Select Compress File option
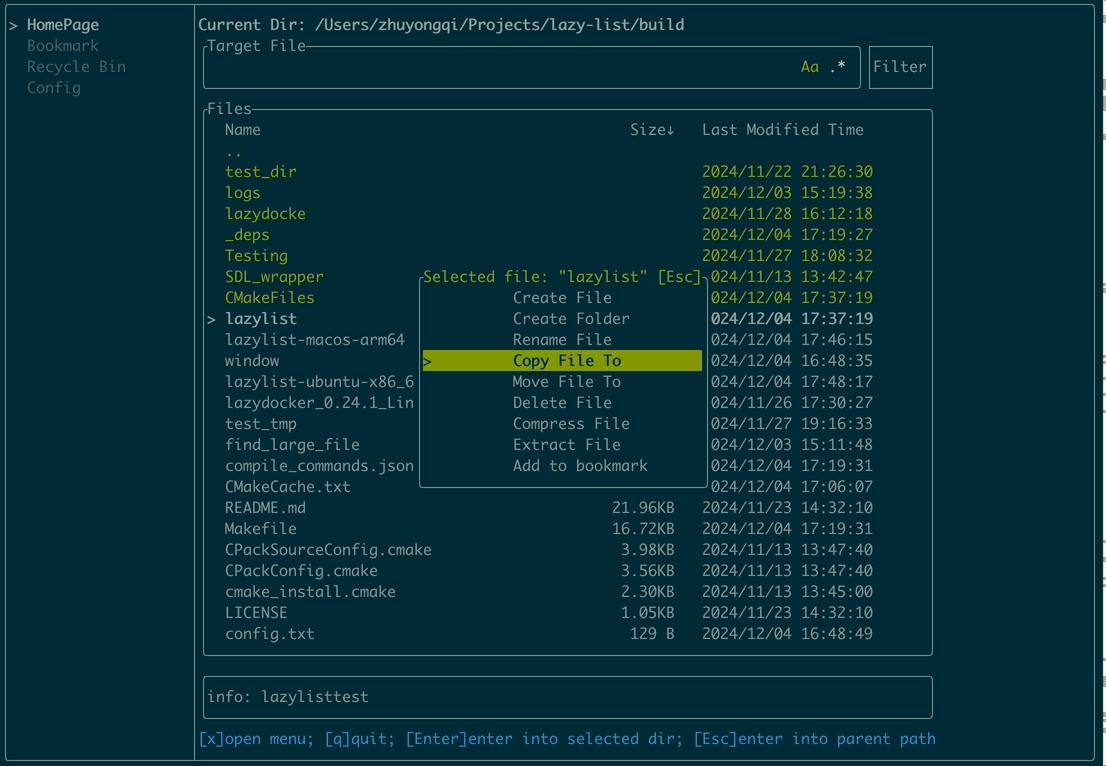1106x766 pixels. coord(570,423)
